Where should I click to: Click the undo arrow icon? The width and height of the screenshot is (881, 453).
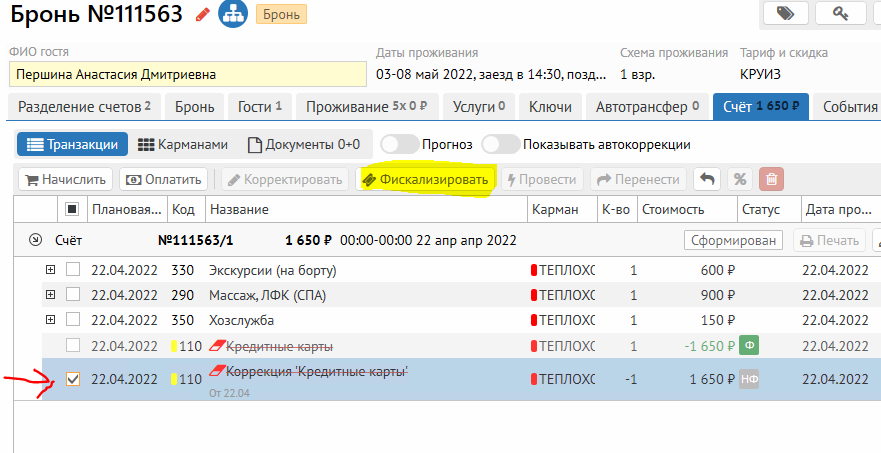[707, 180]
